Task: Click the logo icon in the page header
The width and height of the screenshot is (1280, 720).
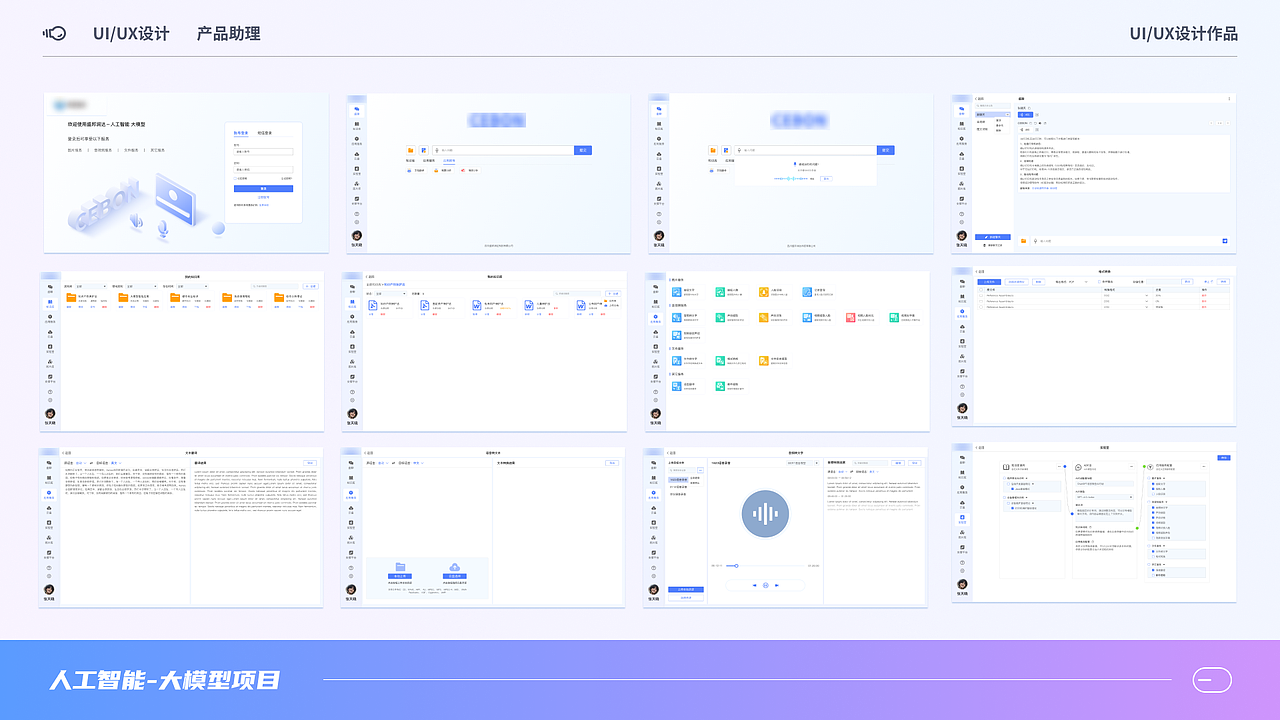Action: click(x=54, y=33)
